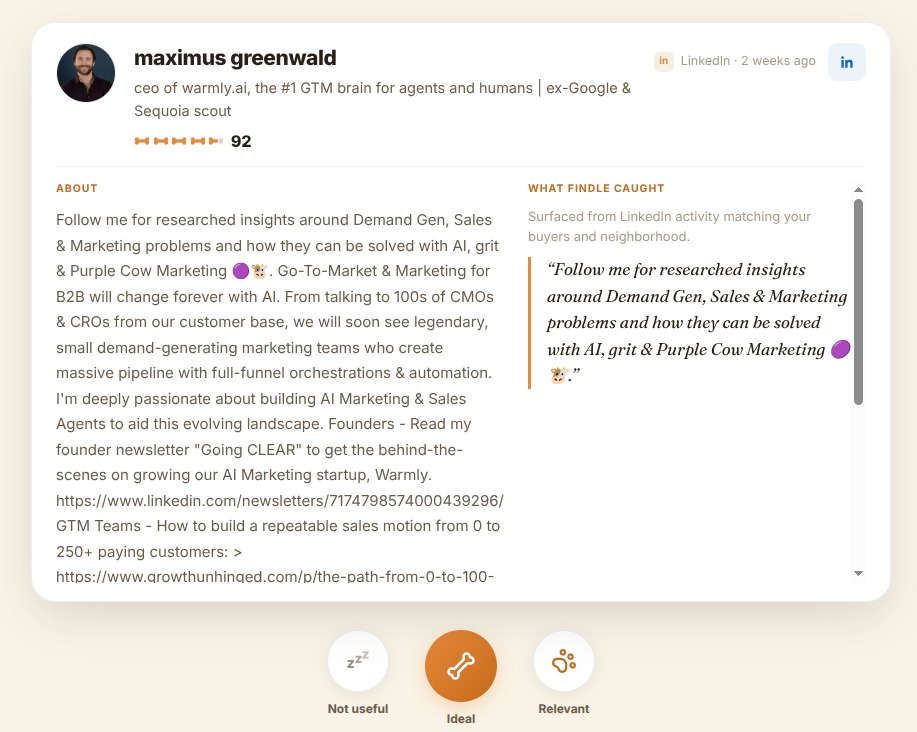
Task: Click the bone rating score icons
Action: [178, 141]
